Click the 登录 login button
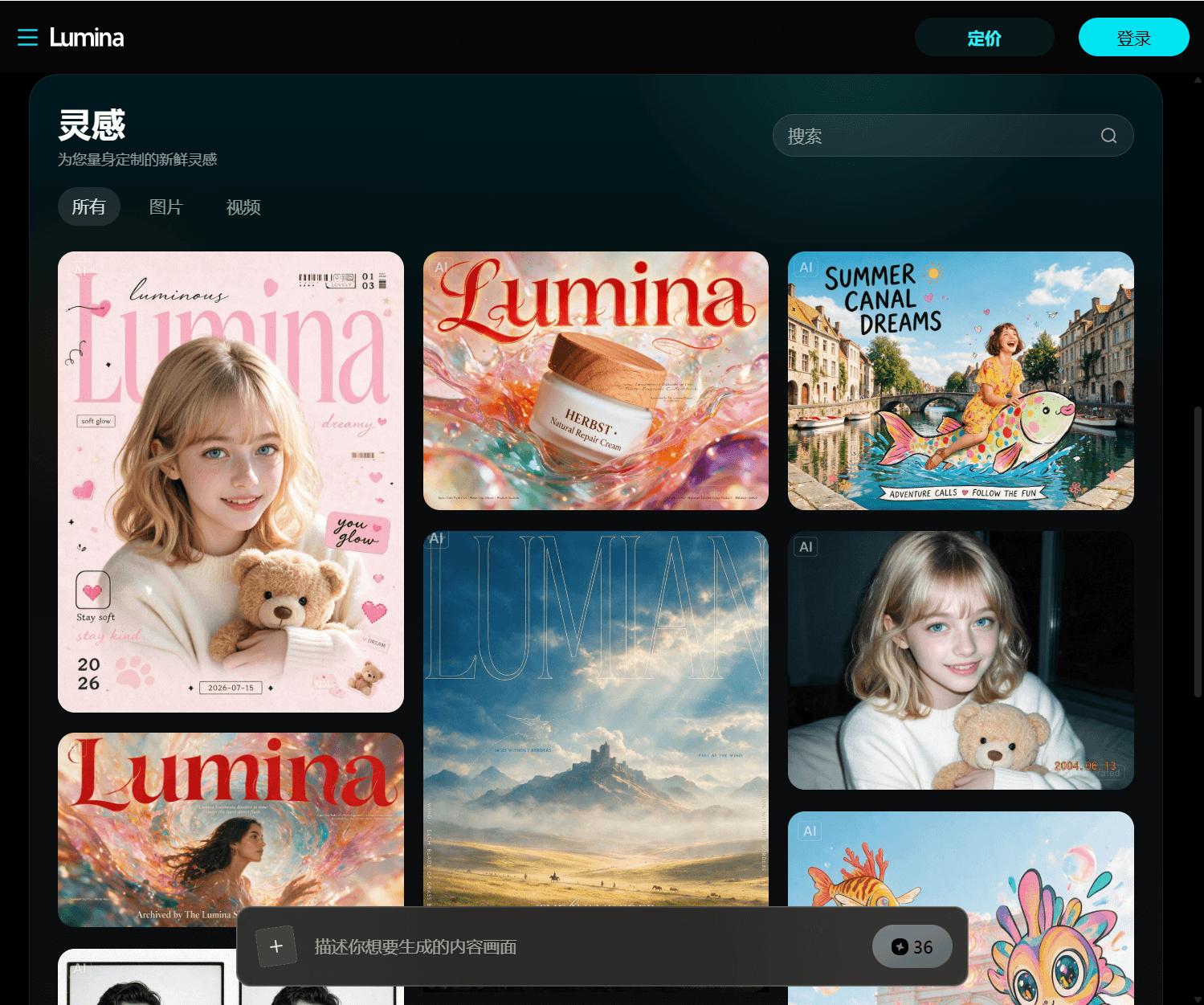Screen dimensions: 1204x1005 click(1133, 38)
